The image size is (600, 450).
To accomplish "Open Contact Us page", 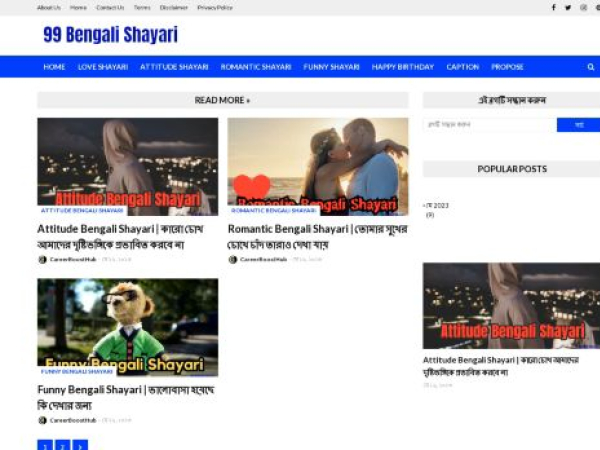I will pos(110,7).
